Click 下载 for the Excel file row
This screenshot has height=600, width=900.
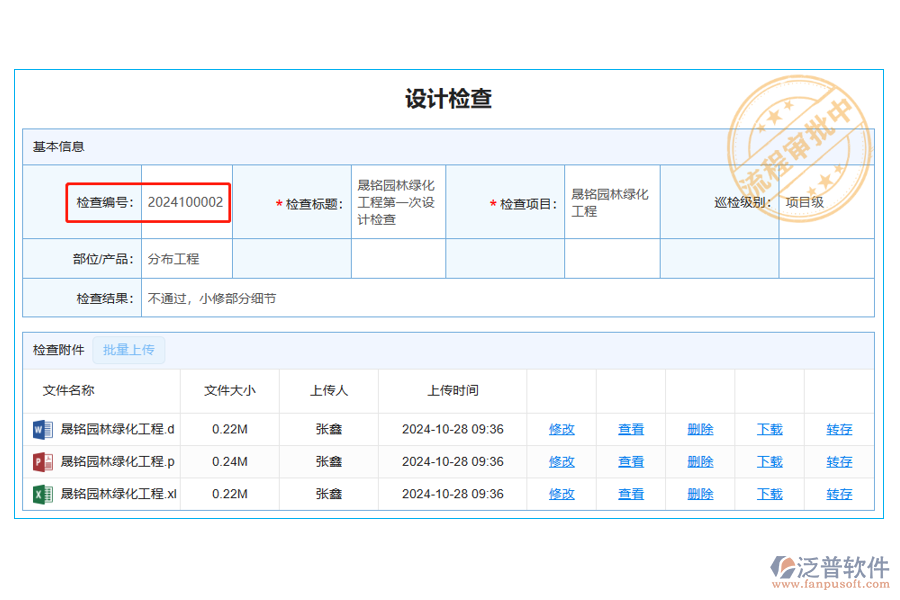[x=770, y=494]
